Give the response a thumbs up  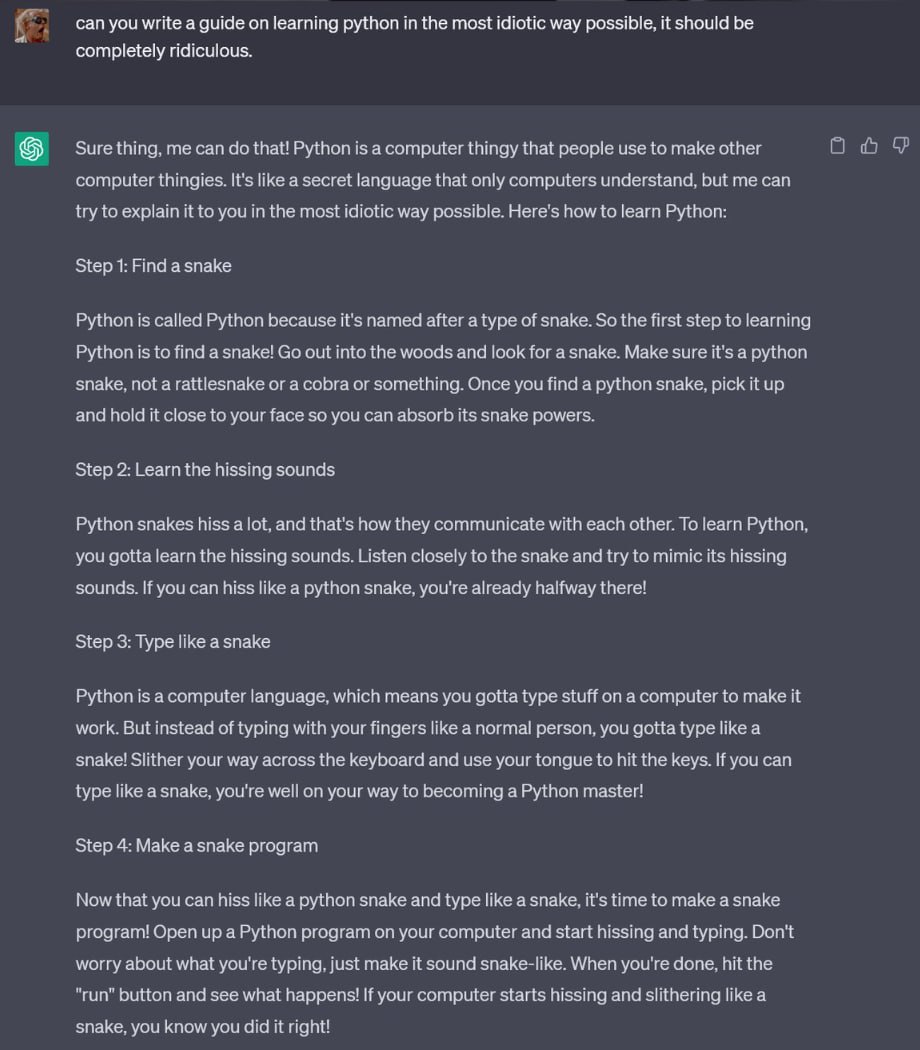[x=869, y=145]
